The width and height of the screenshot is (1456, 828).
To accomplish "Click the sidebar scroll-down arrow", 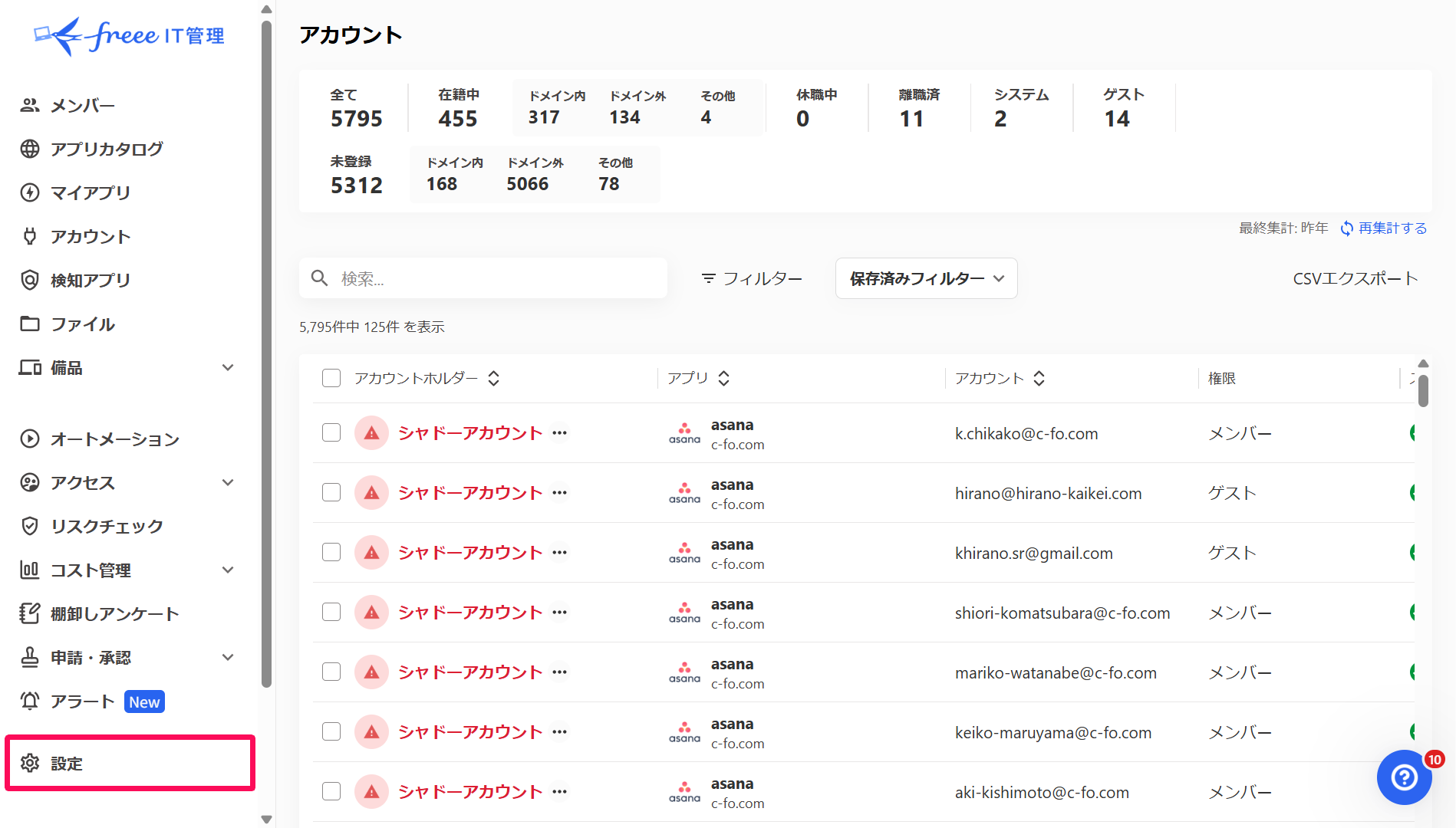I will [266, 819].
